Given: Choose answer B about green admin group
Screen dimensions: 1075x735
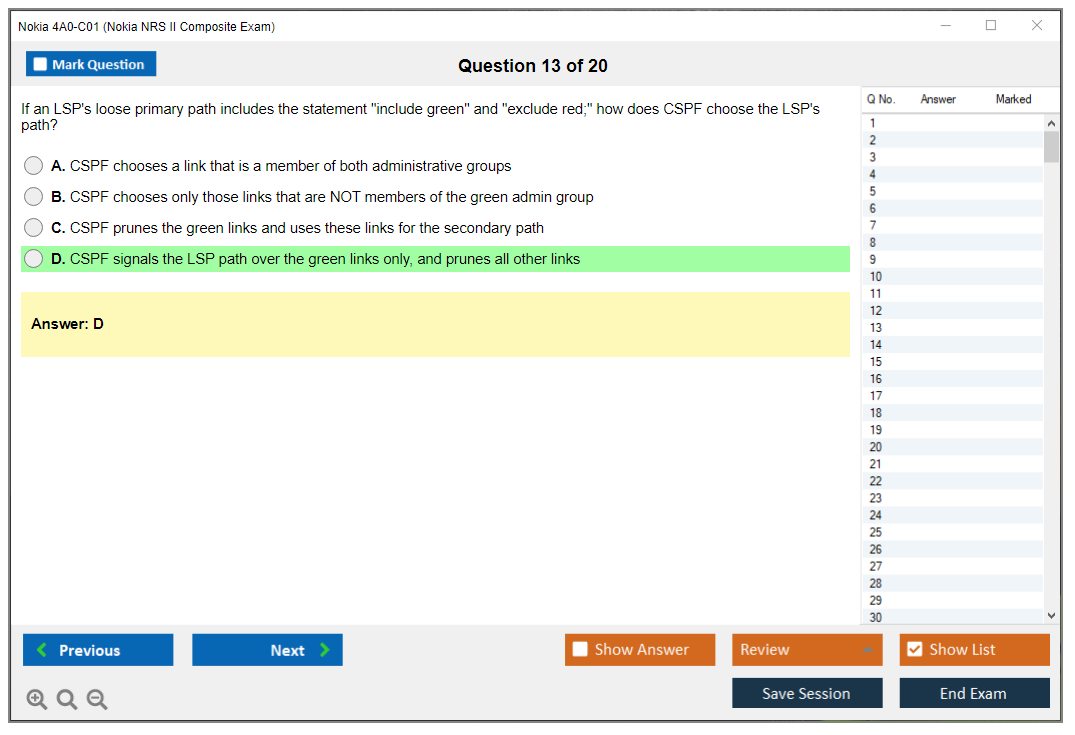Looking at the screenshot, I should [34, 197].
